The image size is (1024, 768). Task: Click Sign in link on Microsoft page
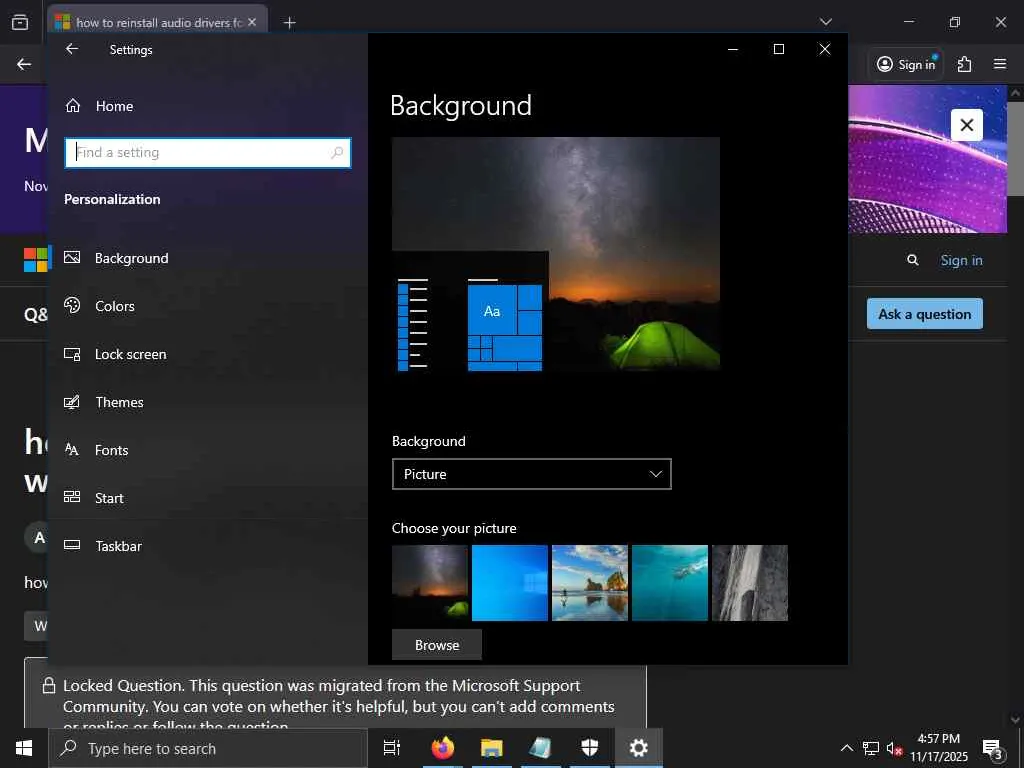pyautogui.click(x=961, y=260)
